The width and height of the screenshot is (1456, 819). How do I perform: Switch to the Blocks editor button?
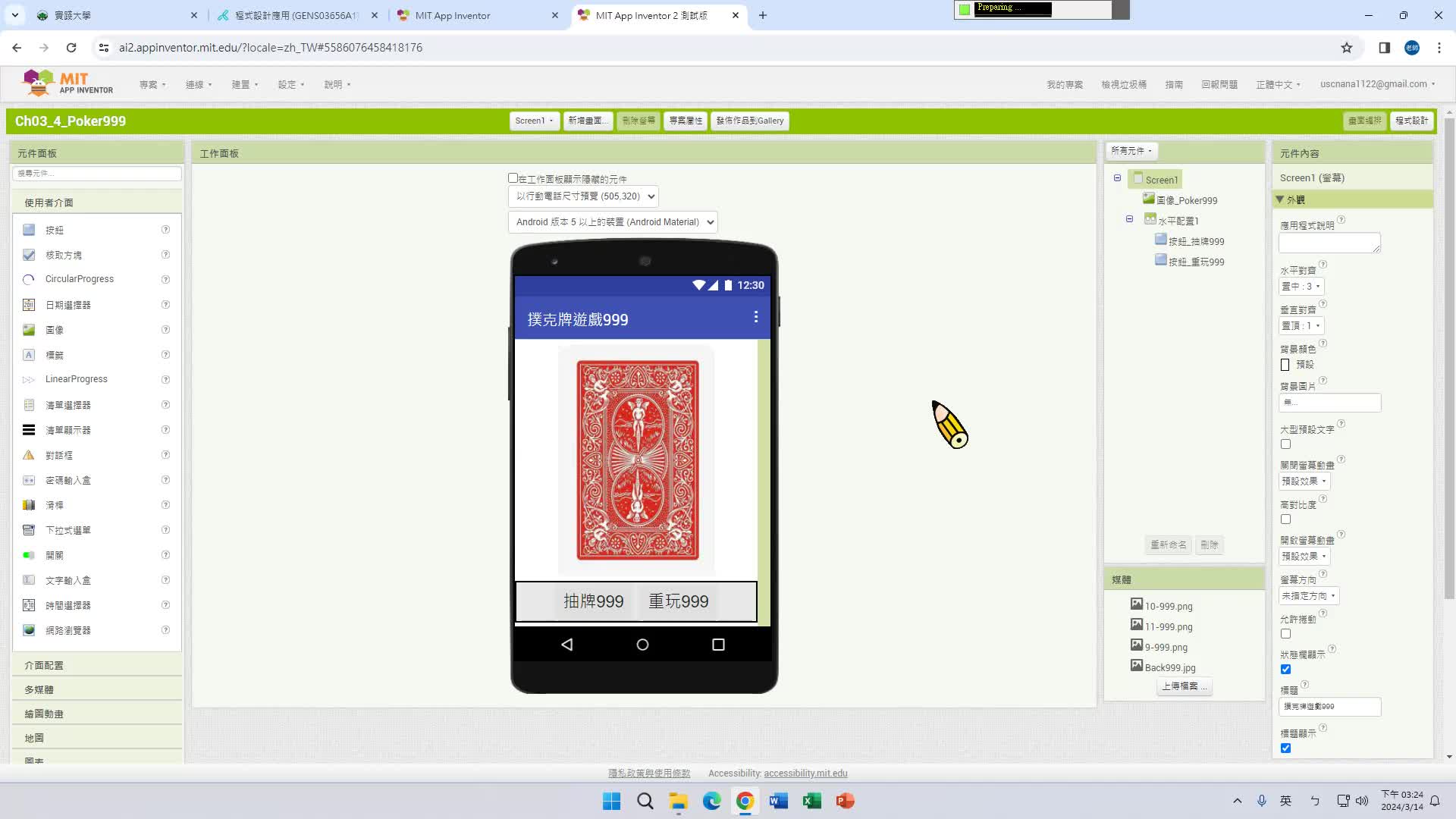(1411, 121)
